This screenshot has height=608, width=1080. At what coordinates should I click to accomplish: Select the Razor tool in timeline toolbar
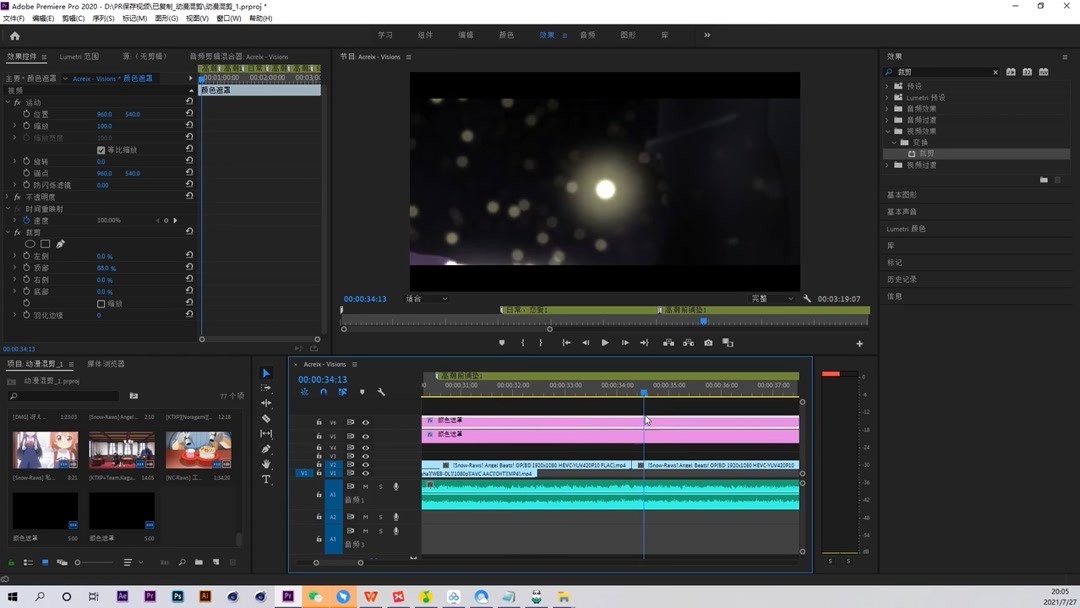click(266, 419)
